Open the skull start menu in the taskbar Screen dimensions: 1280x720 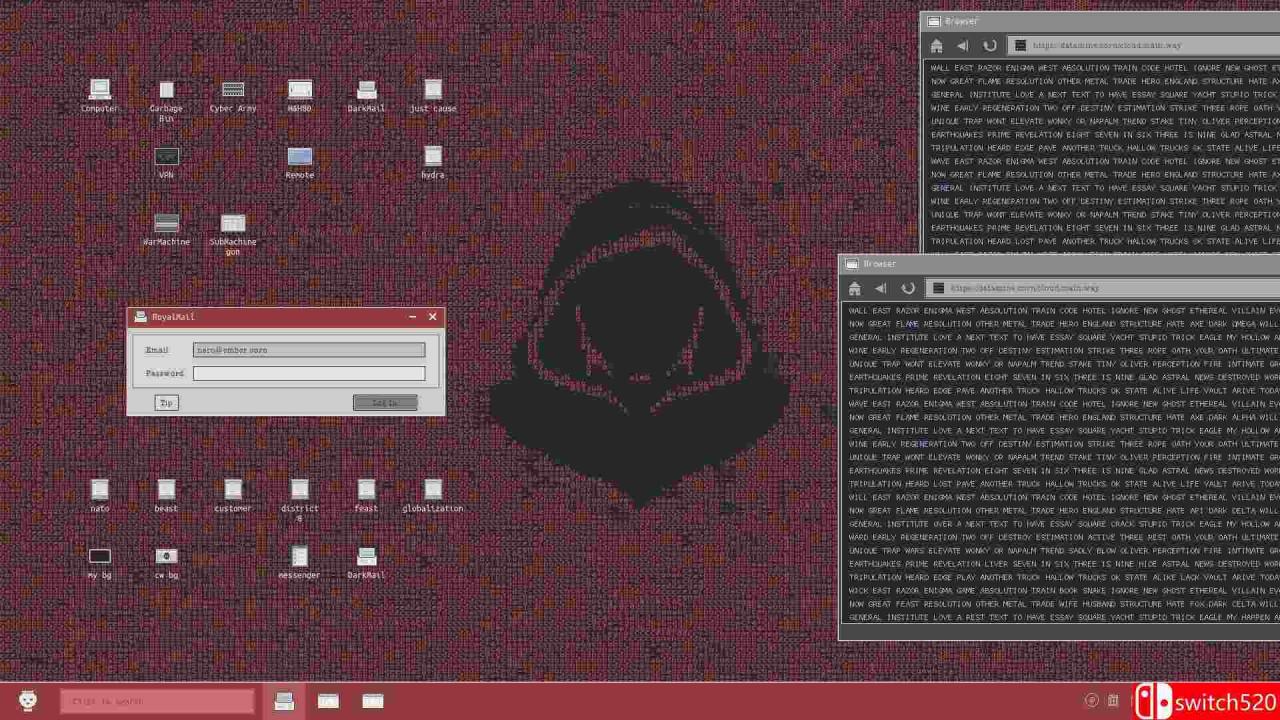pyautogui.click(x=26, y=700)
